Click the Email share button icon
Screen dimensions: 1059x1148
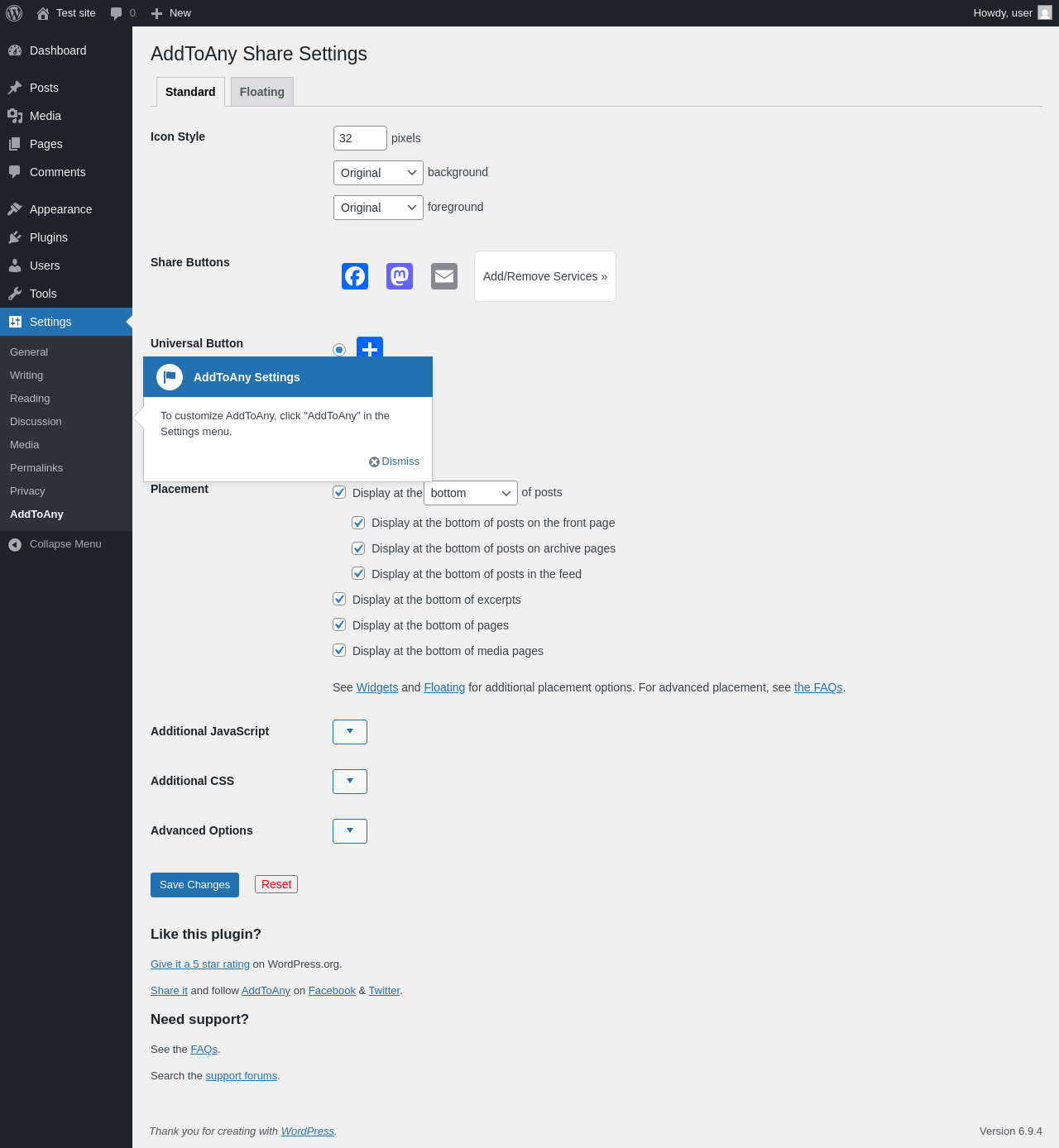(444, 276)
